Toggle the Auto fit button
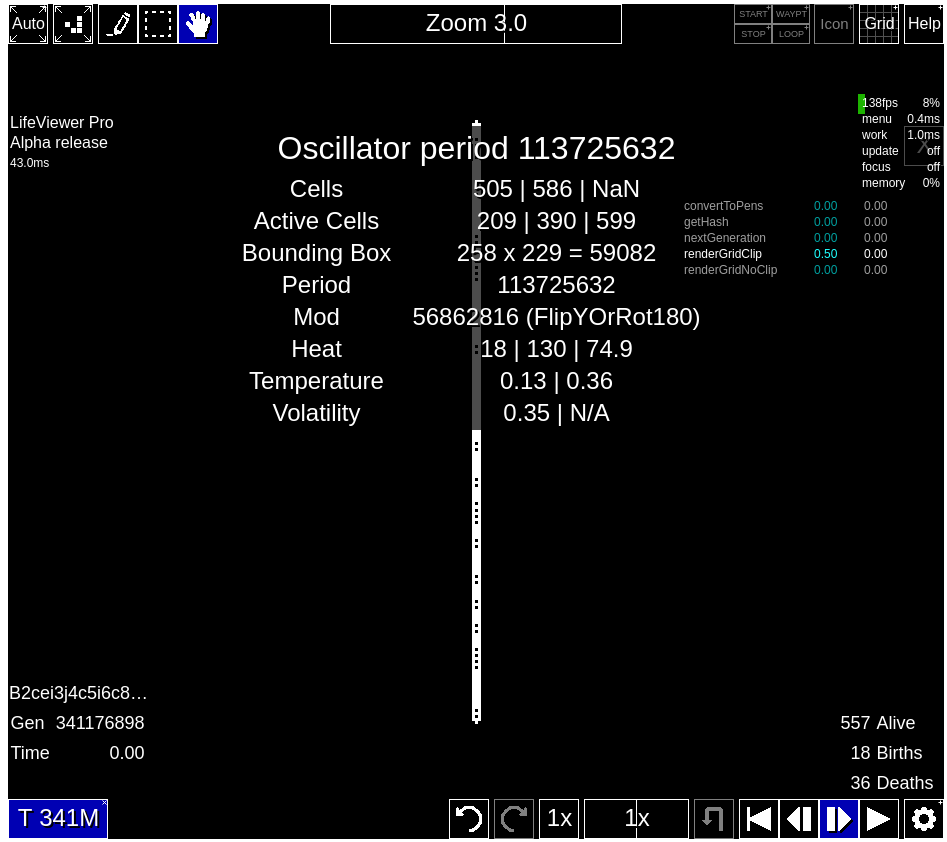Image resolution: width=947 pixels, height=842 pixels. point(28,24)
